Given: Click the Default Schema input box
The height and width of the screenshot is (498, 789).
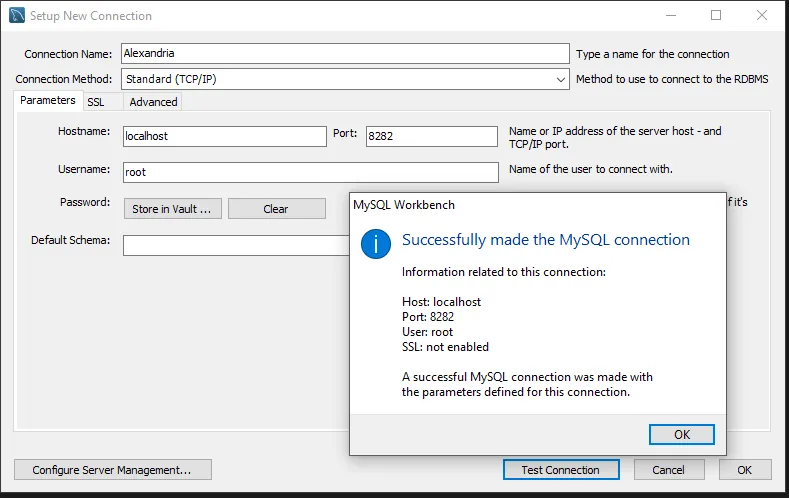Looking at the screenshot, I should point(236,245).
